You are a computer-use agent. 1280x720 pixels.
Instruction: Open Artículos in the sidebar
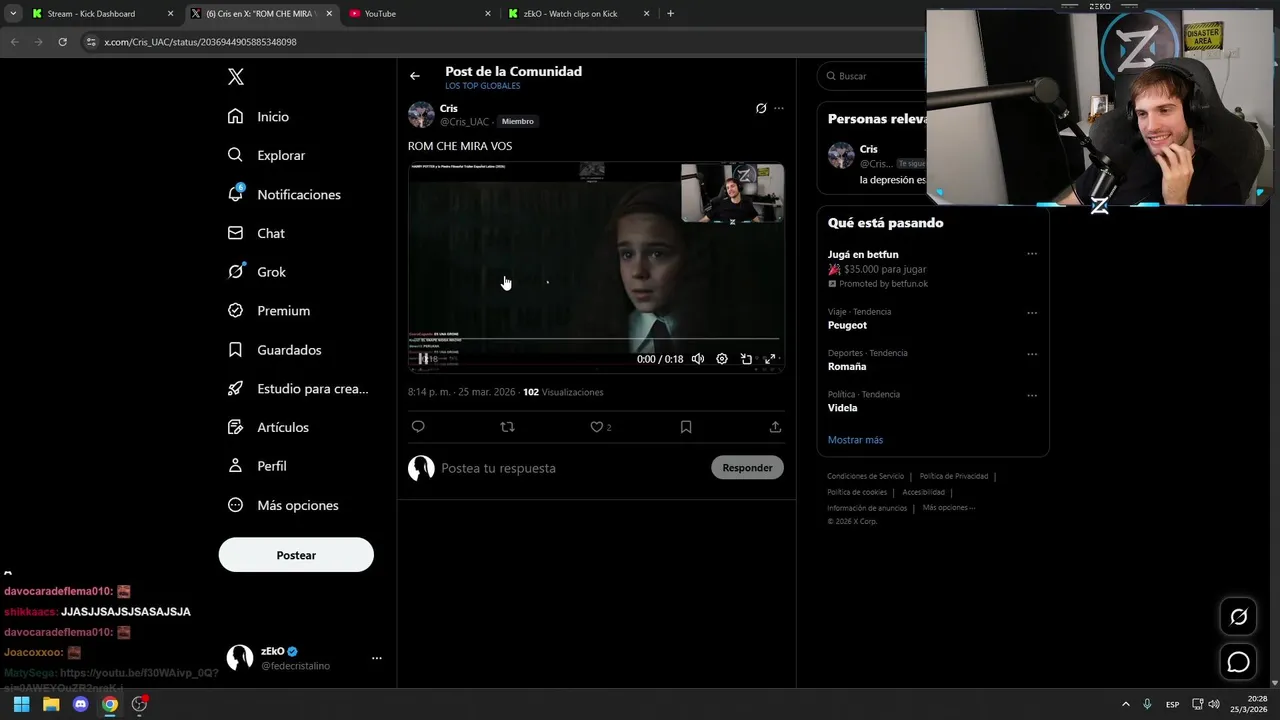pos(268,427)
